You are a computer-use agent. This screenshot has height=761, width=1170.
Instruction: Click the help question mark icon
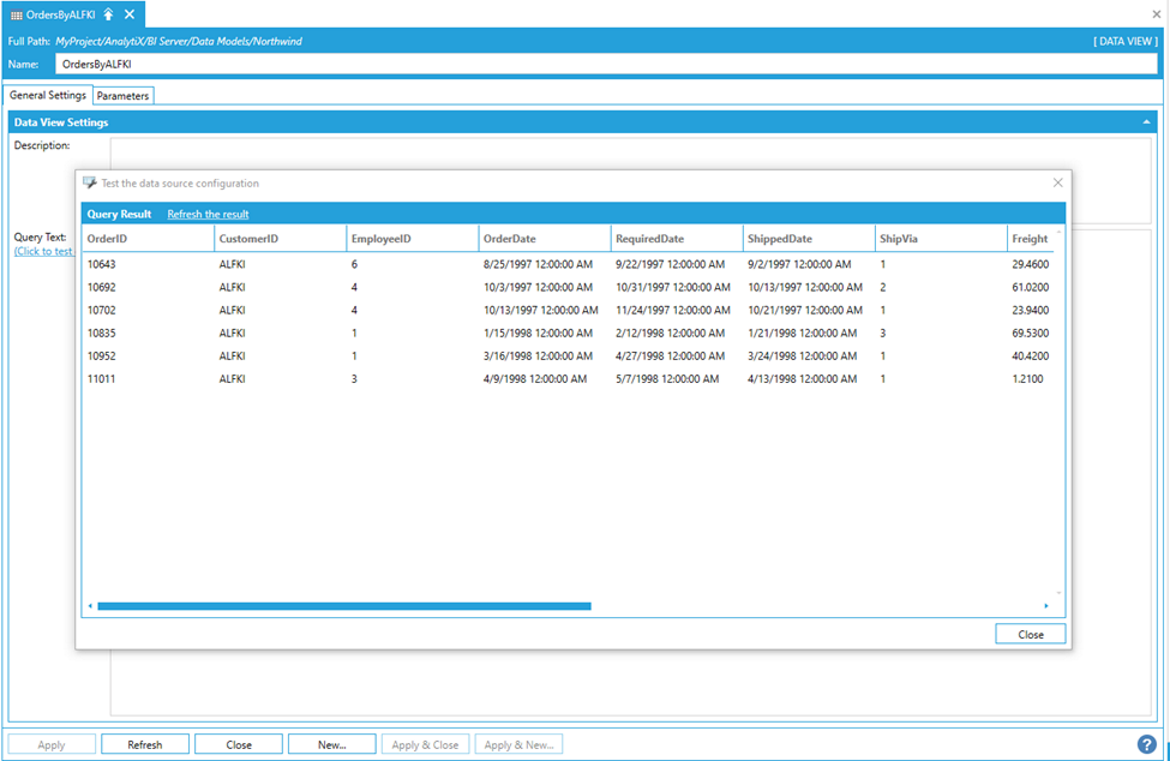pyautogui.click(x=1146, y=744)
